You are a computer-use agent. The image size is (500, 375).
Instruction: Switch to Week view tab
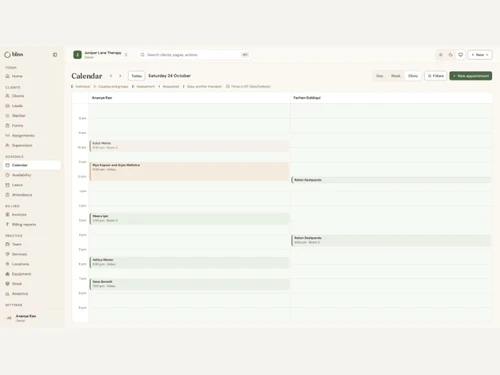tap(396, 76)
